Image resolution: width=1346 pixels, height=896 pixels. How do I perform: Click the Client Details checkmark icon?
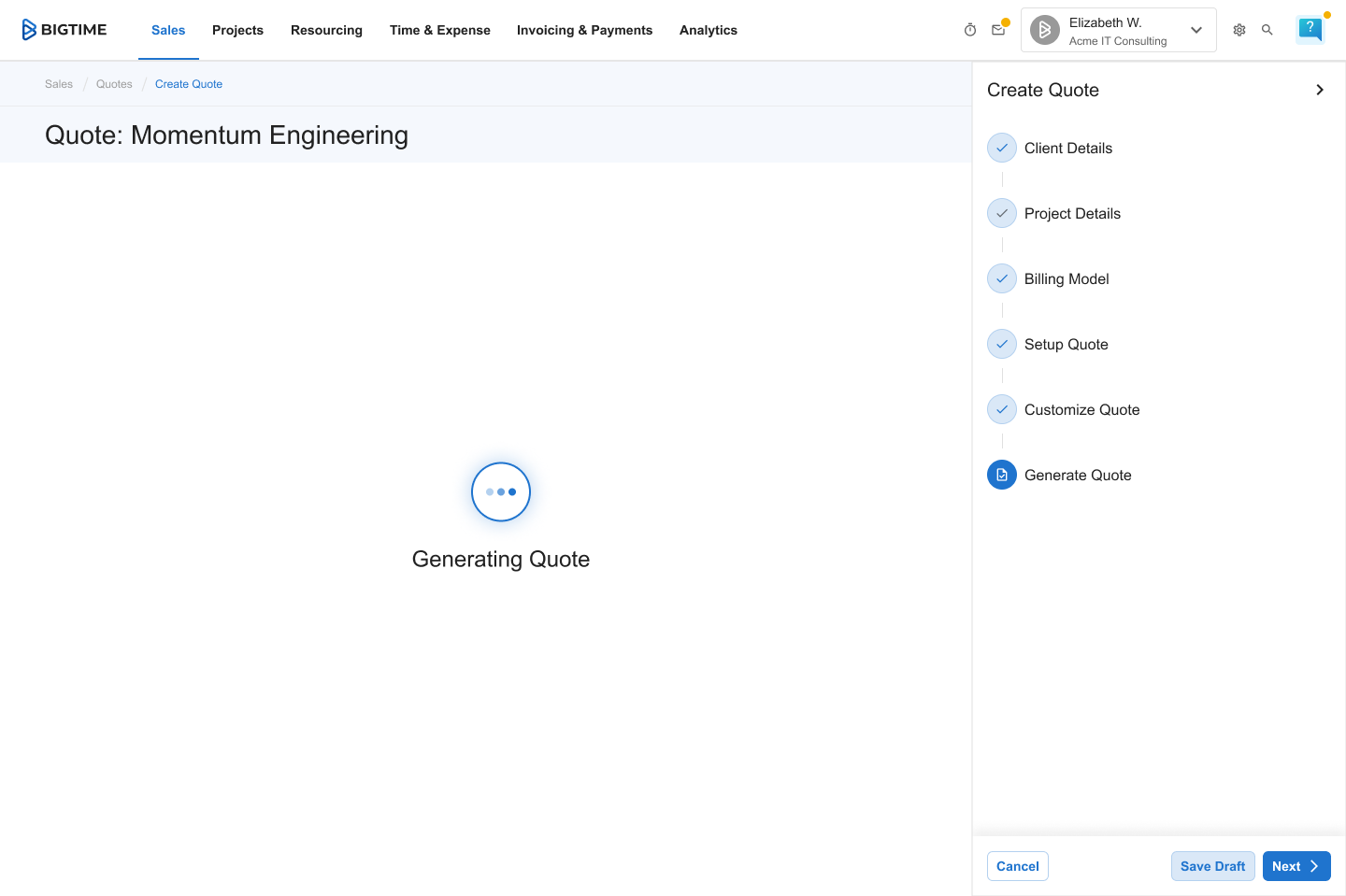[x=1002, y=148]
